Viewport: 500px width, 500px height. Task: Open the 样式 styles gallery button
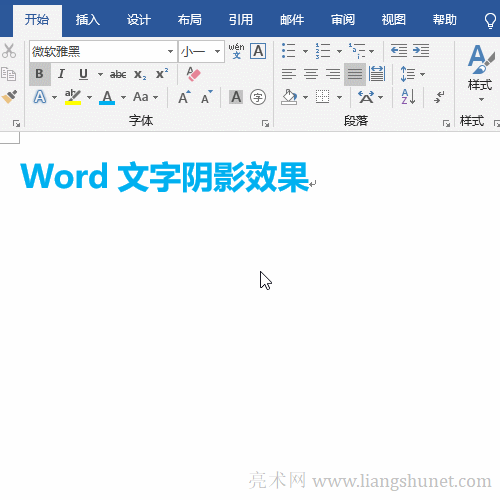[480, 73]
